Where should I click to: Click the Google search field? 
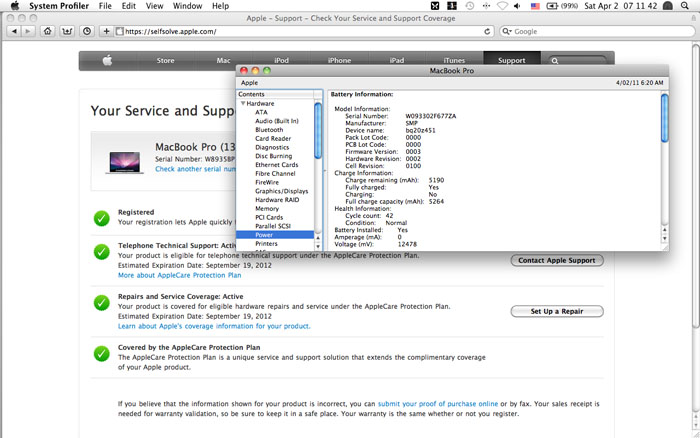coord(597,31)
